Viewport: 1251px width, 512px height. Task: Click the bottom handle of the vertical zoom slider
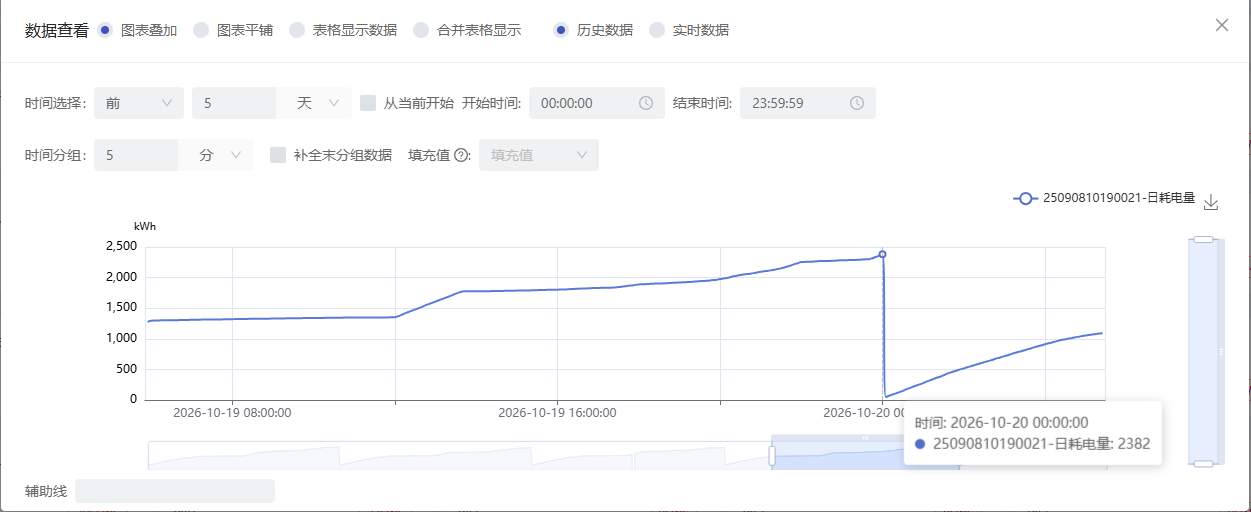click(x=1203, y=463)
